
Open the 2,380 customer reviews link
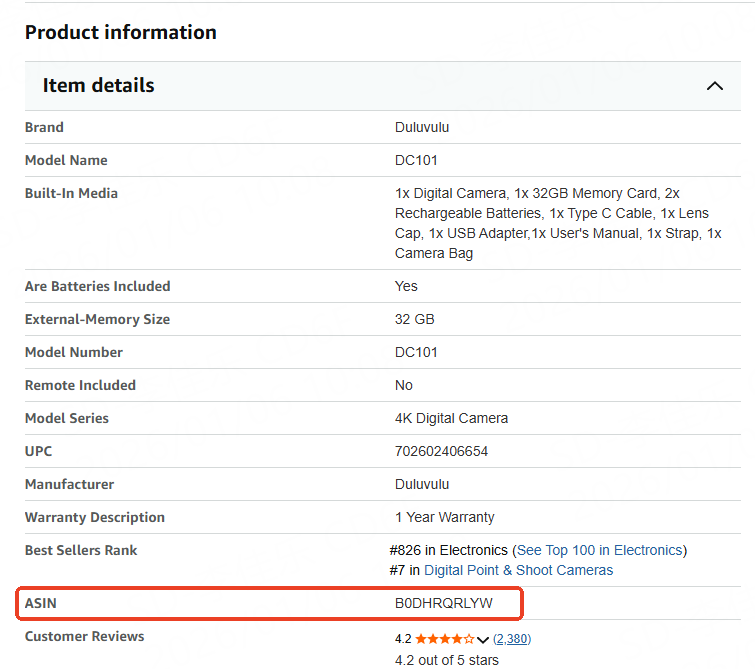coord(511,638)
